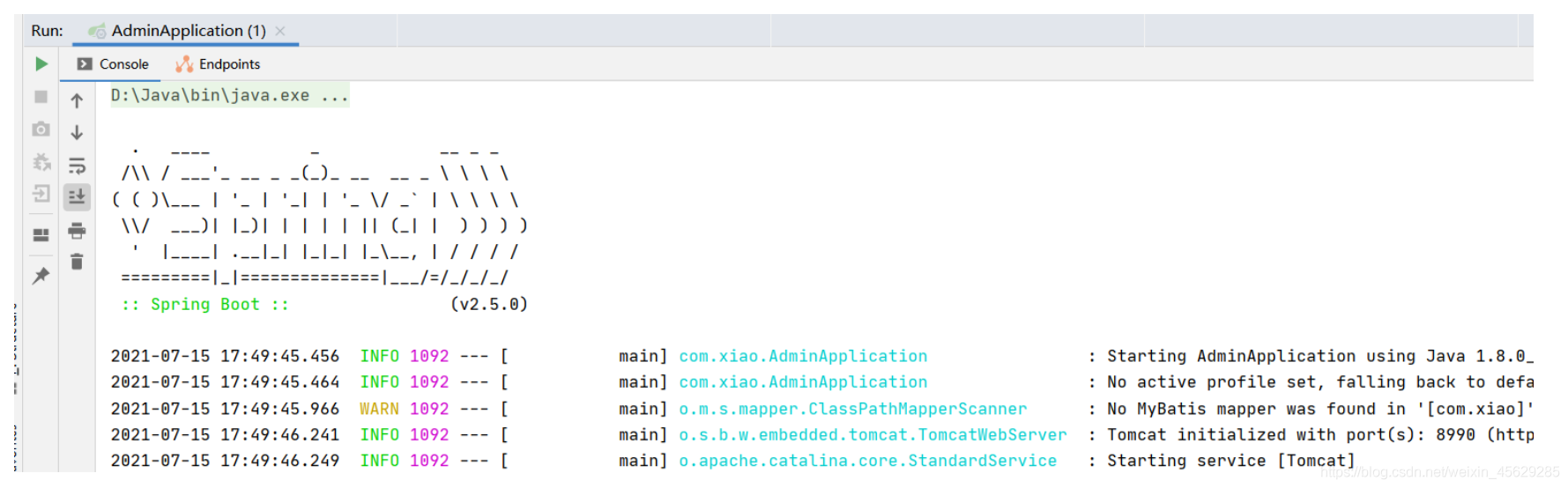Click the 'Starting service [Tomcat]' message
The width and height of the screenshot is (1568, 488).
[x=1230, y=461]
